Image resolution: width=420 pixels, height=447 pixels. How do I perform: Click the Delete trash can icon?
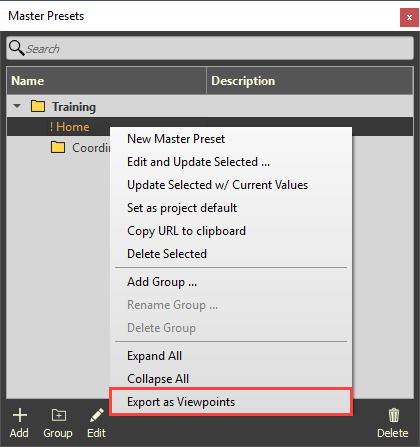(394, 415)
